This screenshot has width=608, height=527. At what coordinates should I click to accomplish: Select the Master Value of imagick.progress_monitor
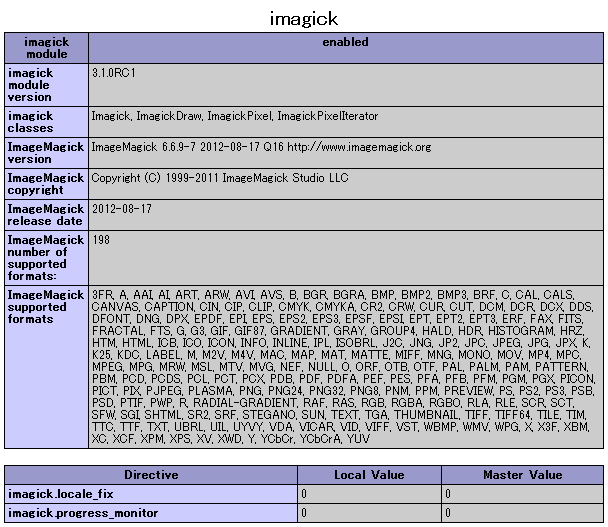click(x=522, y=513)
